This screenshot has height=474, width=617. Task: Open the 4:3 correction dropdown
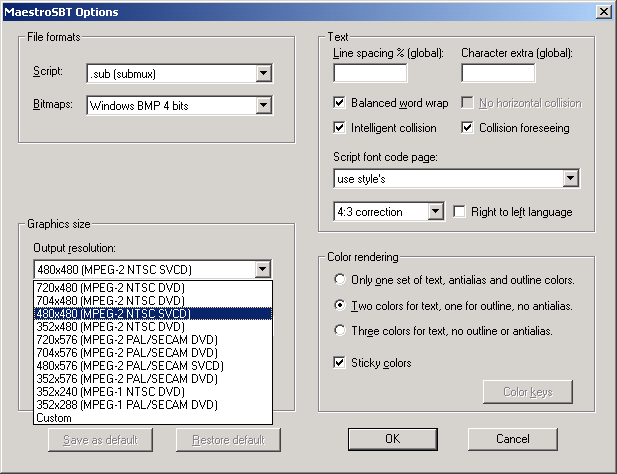[x=435, y=212]
